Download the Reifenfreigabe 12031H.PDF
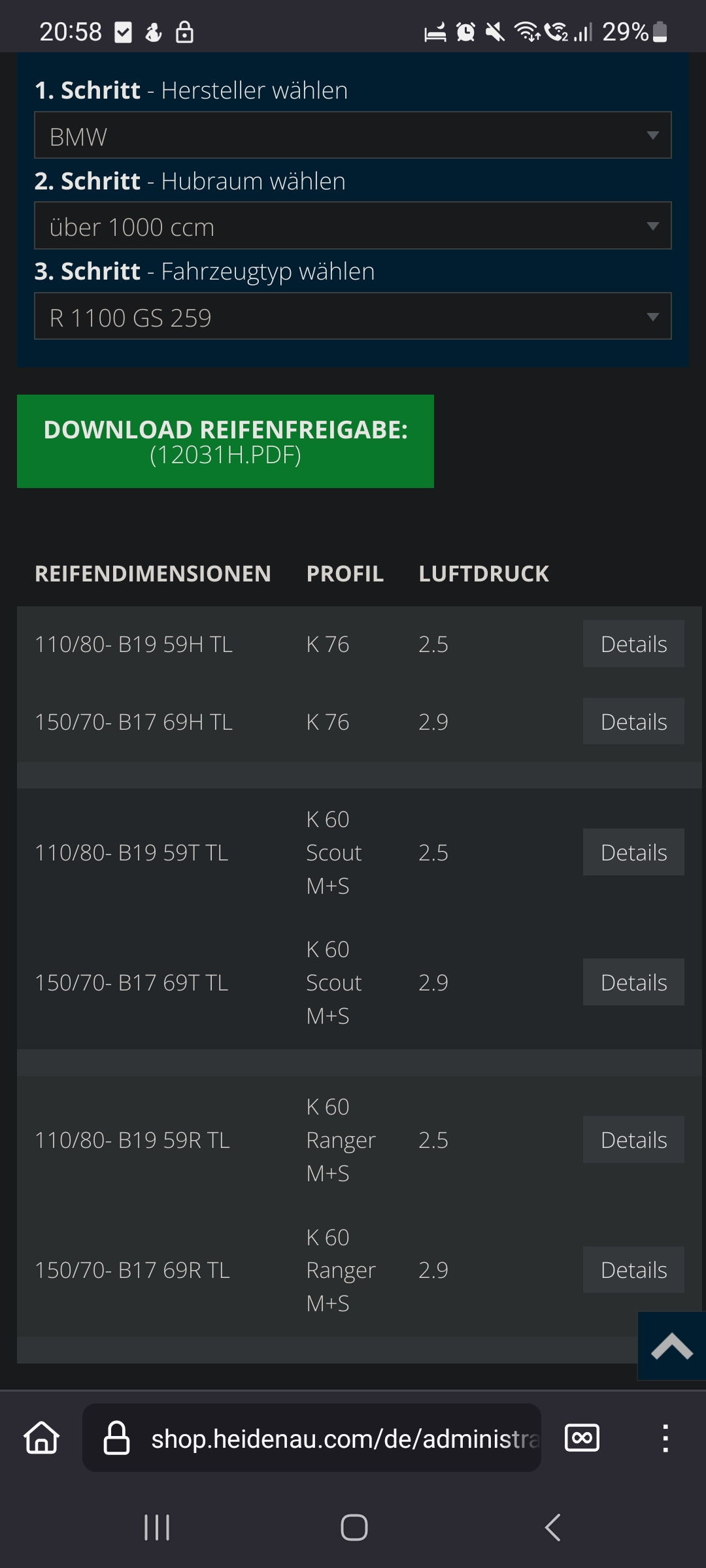706x1568 pixels. click(226, 441)
